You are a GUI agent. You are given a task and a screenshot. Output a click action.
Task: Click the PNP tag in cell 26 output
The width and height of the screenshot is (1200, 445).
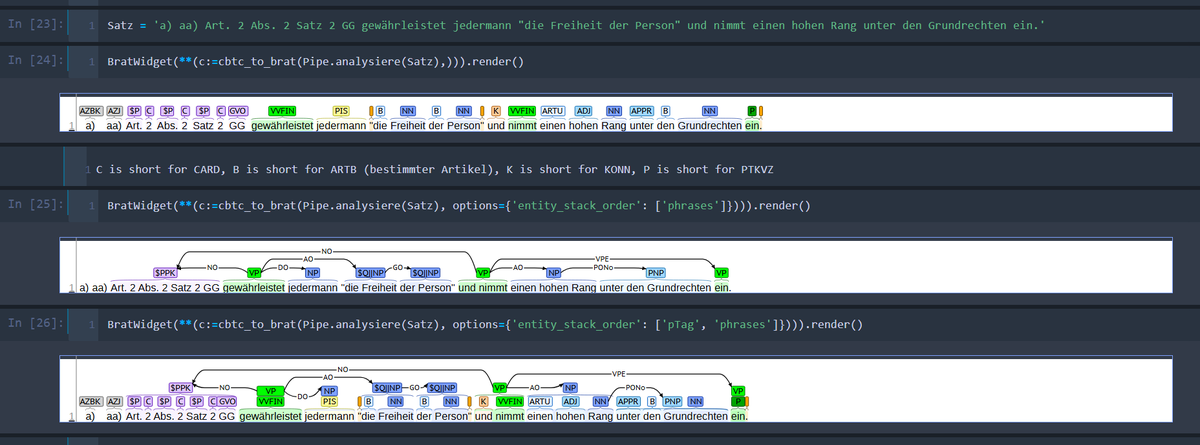click(672, 401)
